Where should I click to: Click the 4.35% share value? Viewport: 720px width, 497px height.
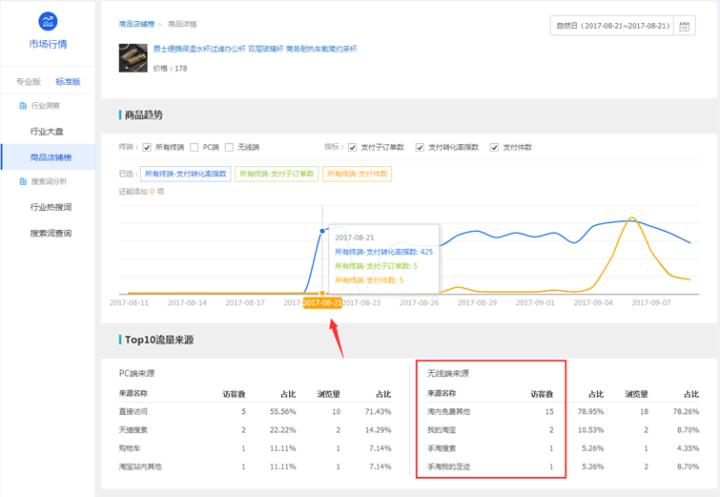click(688, 448)
